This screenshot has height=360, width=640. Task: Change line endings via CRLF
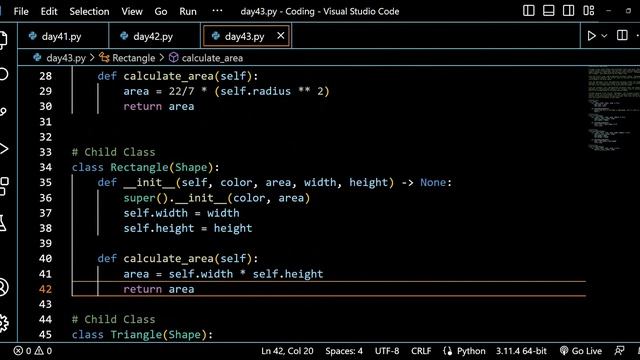click(x=421, y=351)
